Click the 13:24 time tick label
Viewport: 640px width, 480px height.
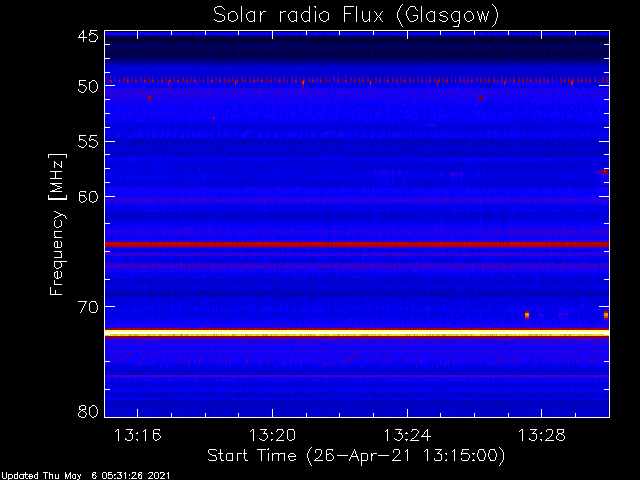407,436
